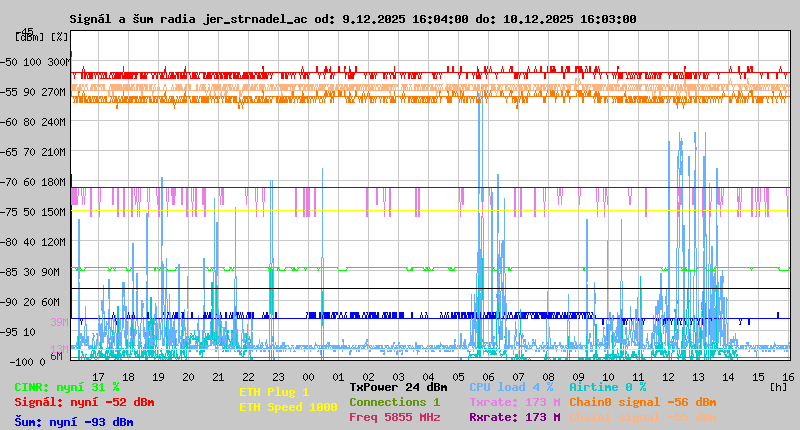800x430 pixels.
Task: Click the '23' hour label on time axis
Action: (278, 377)
